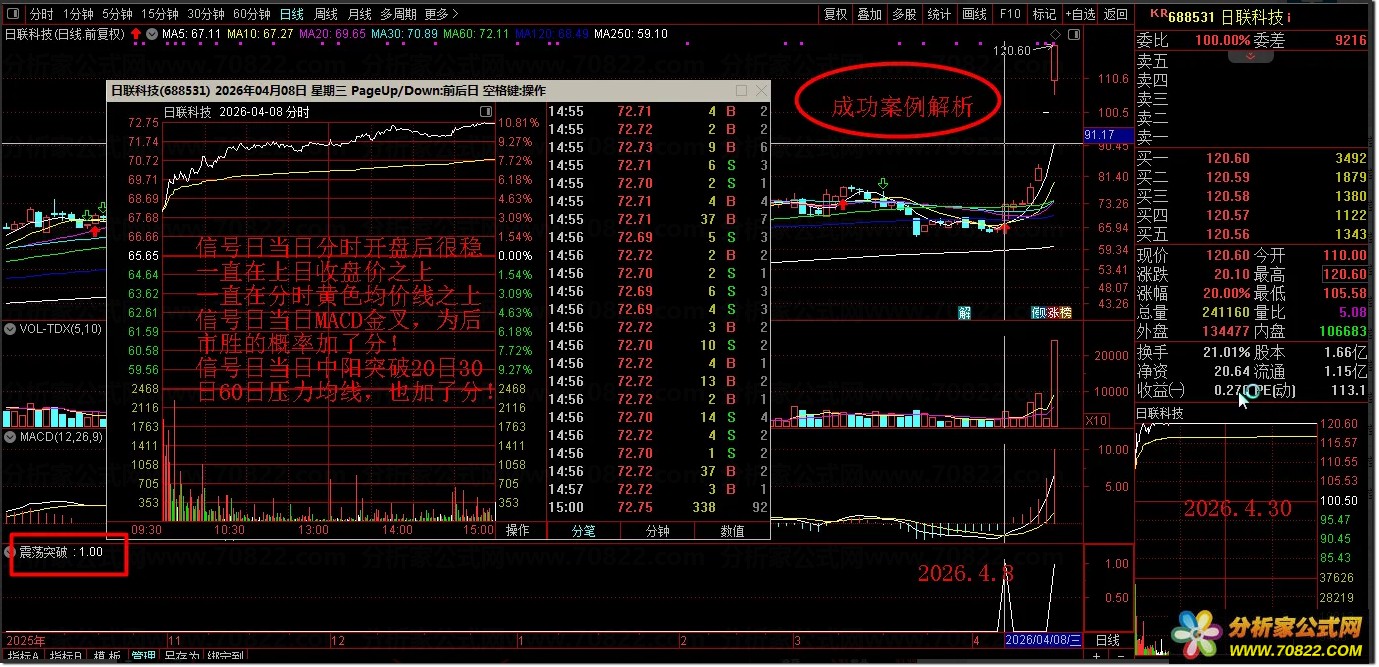Viewport: 1379px width, 667px height.
Task: Maximize the intraday popup window
Action: pyautogui.click(x=741, y=90)
